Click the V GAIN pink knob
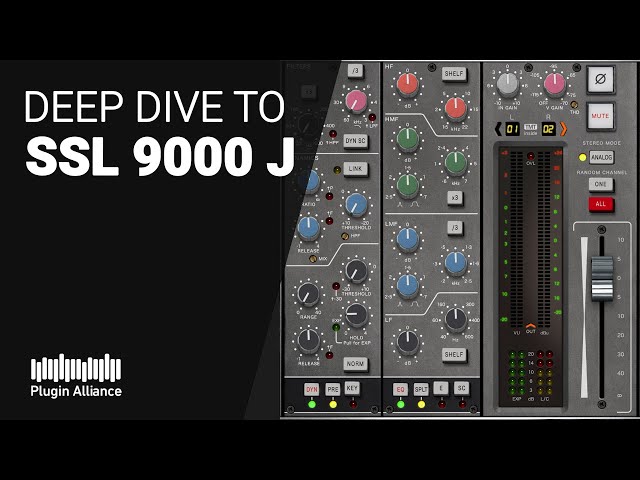The height and width of the screenshot is (480, 640). pyautogui.click(x=555, y=84)
